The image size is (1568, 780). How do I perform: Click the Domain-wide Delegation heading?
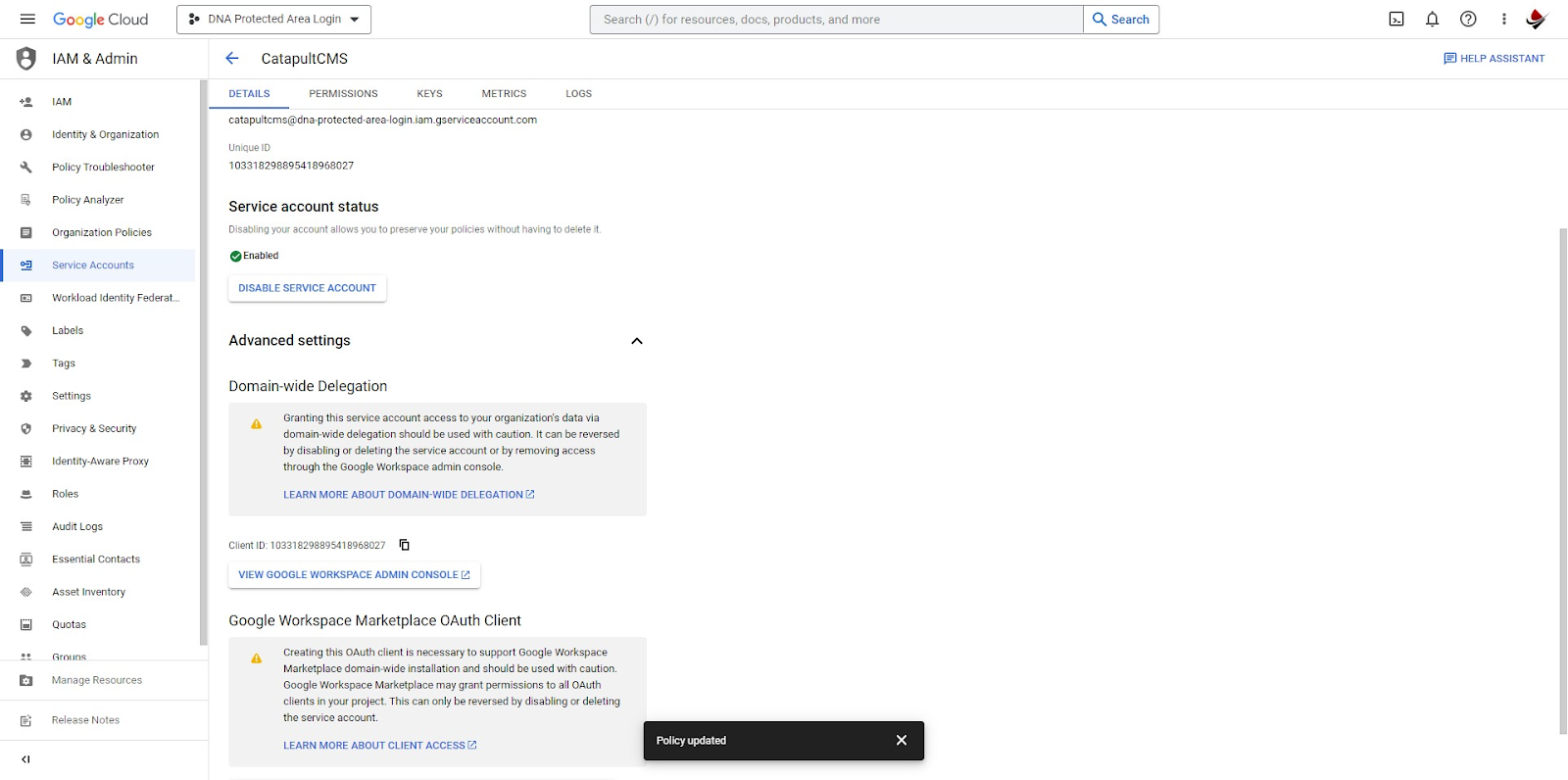pyautogui.click(x=308, y=386)
